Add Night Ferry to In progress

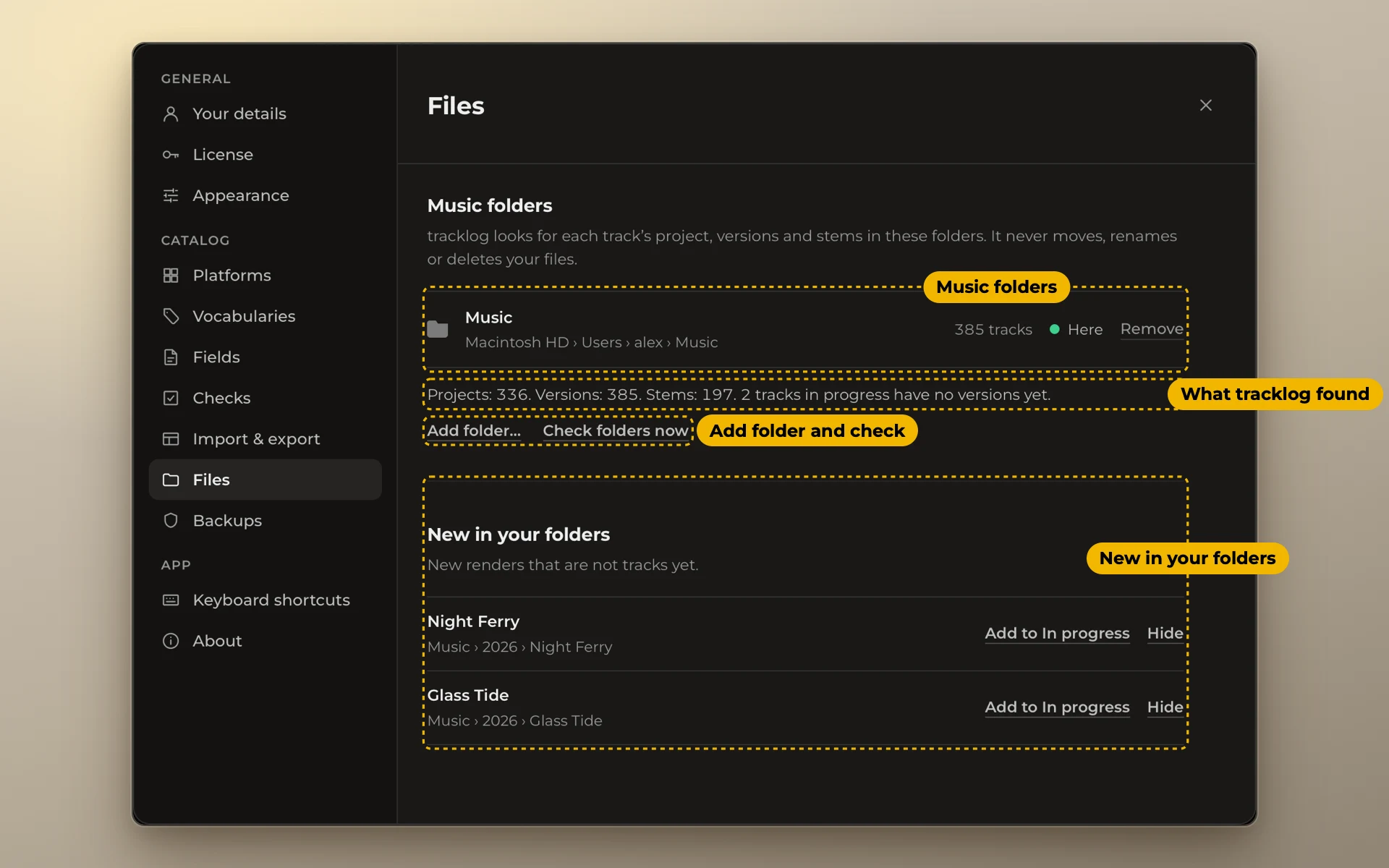pyautogui.click(x=1057, y=634)
